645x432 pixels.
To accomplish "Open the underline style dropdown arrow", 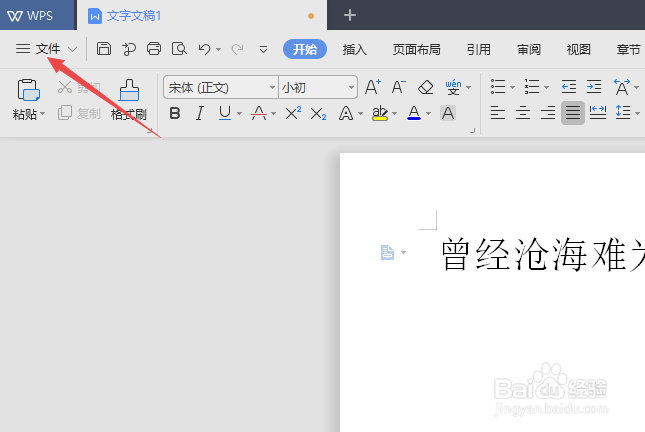I will [x=239, y=114].
